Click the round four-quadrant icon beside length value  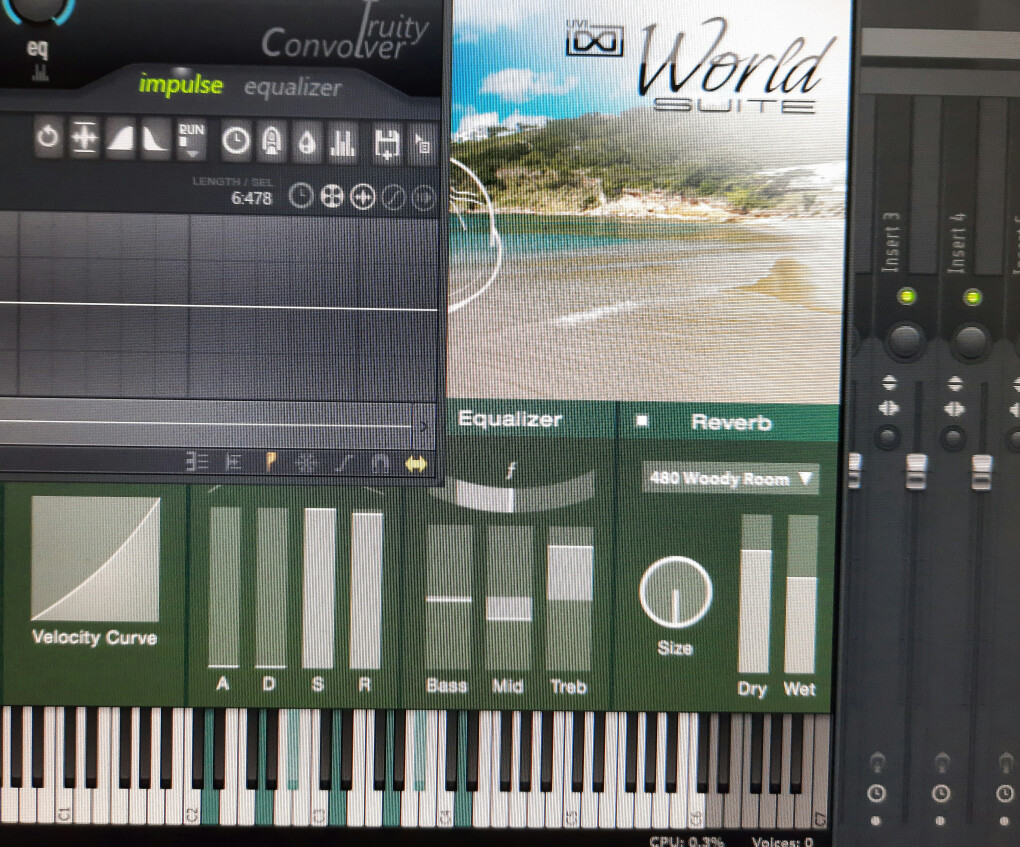332,196
